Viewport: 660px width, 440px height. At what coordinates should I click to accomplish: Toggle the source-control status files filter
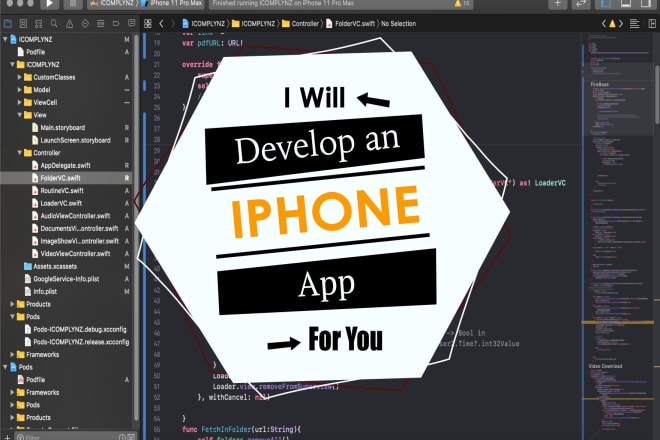coord(131,437)
